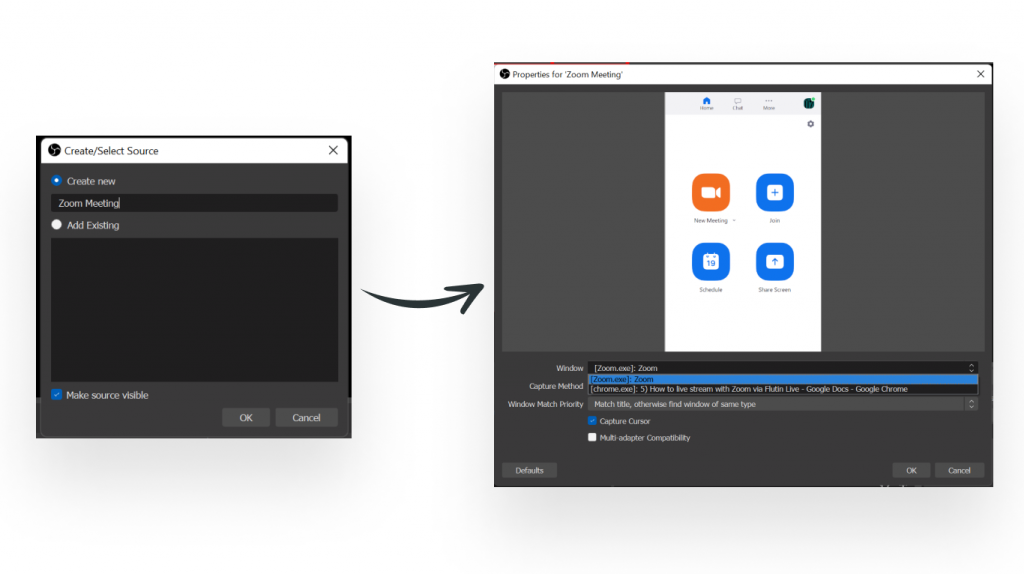This screenshot has height=574, width=1024.
Task: Click OK in Properties window
Action: pyautogui.click(x=911, y=470)
